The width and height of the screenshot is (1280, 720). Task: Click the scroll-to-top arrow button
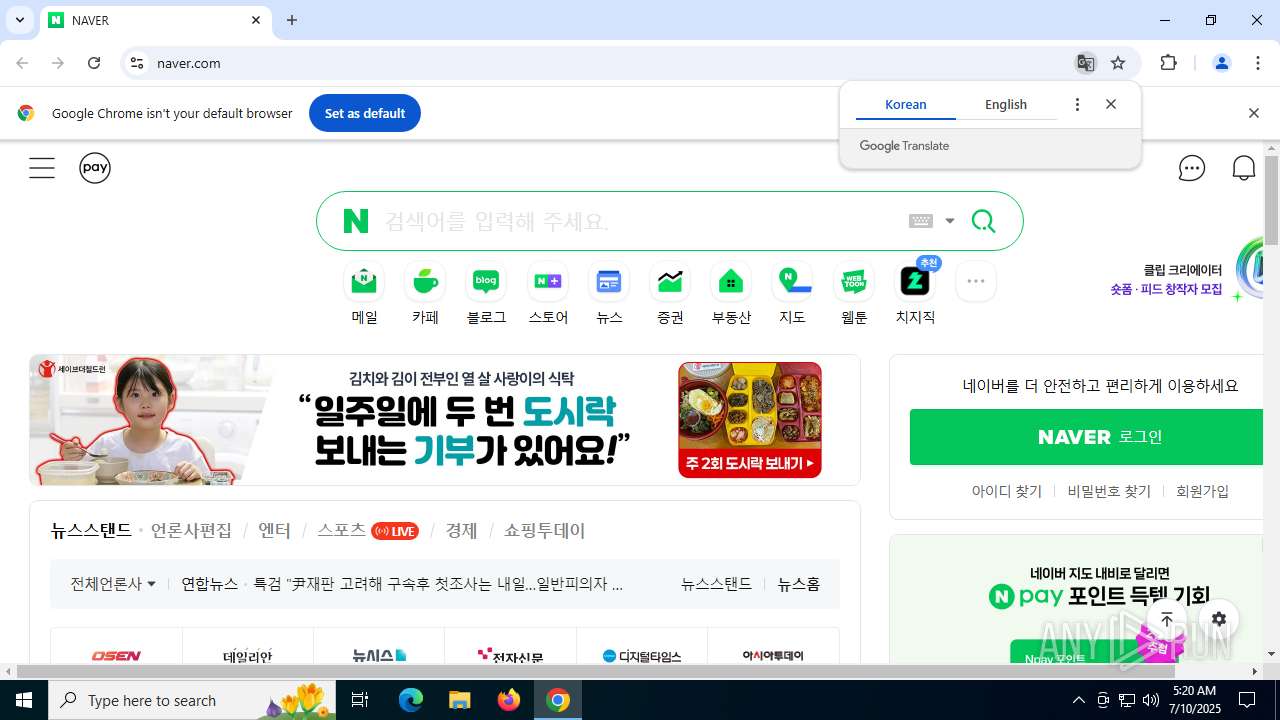coord(1167,619)
